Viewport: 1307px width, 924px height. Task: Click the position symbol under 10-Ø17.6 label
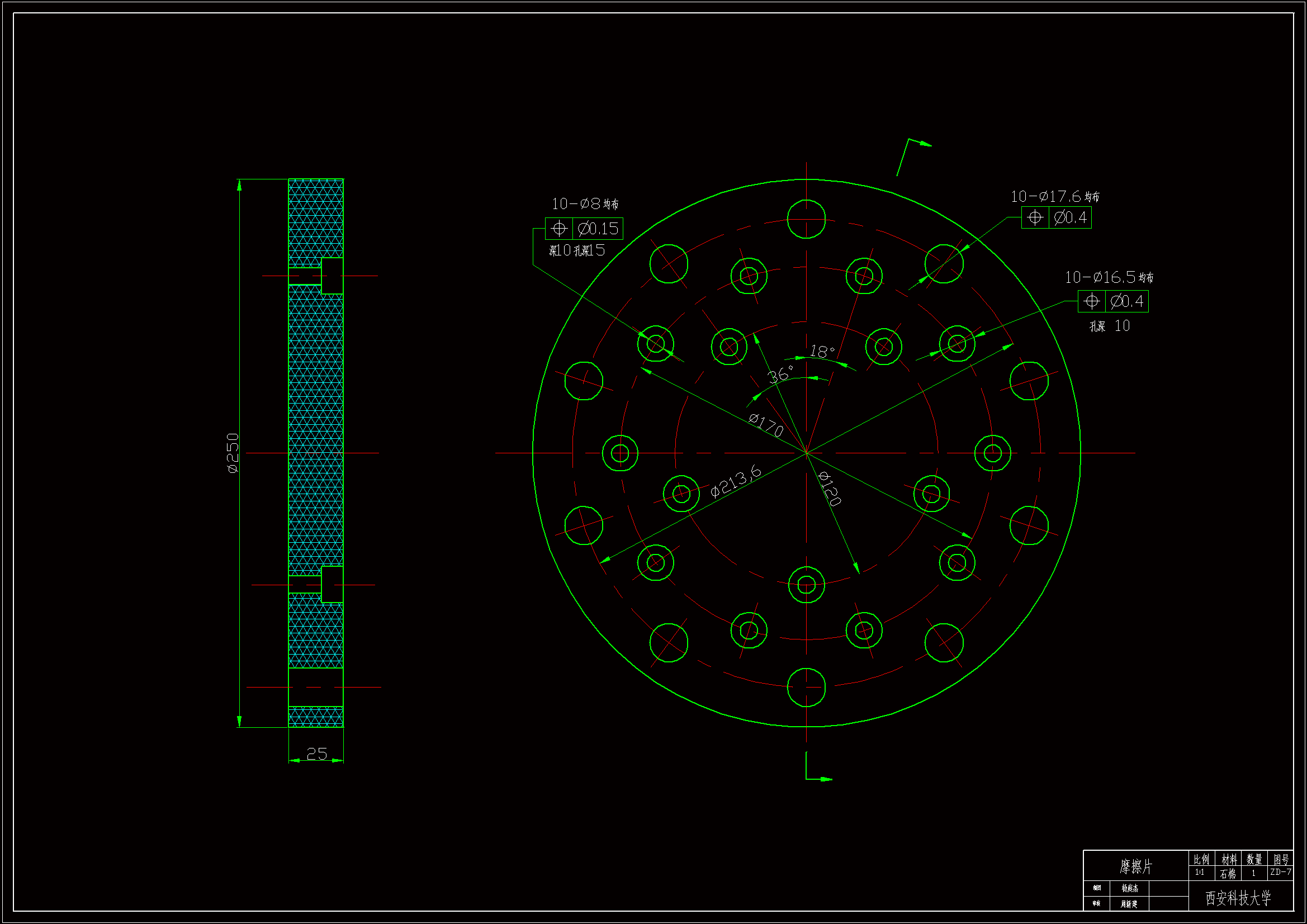(1035, 217)
